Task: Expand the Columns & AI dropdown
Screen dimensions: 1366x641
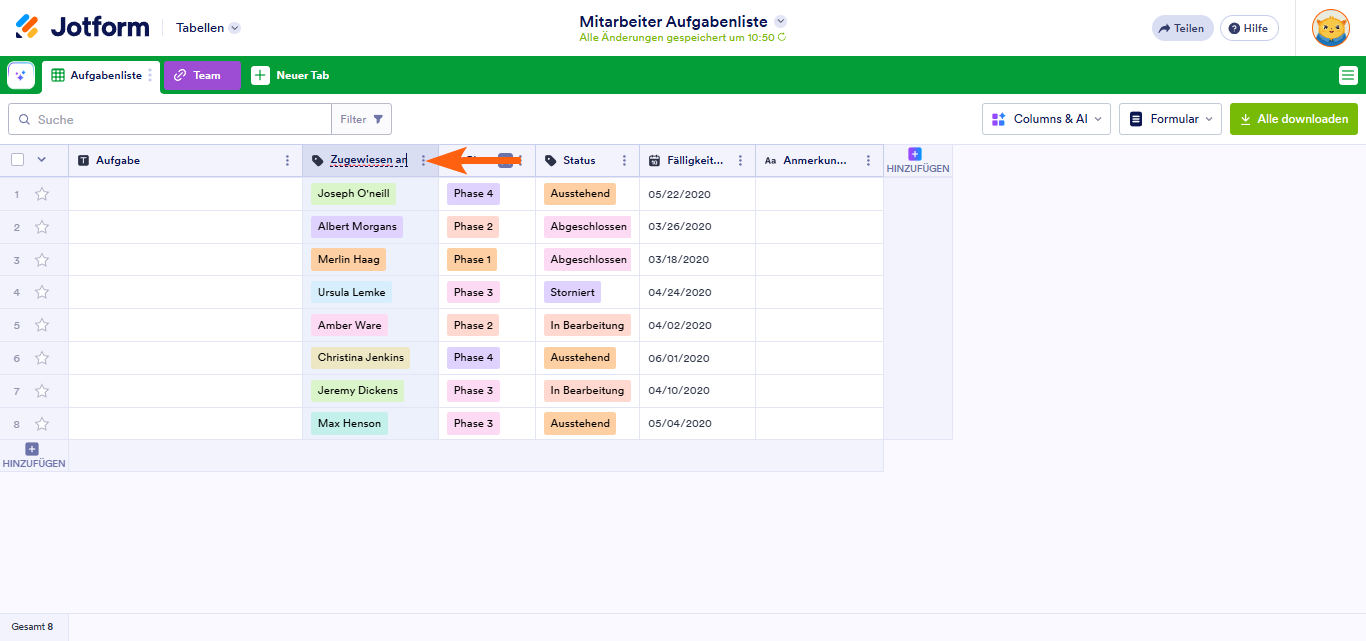Action: [x=1046, y=118]
